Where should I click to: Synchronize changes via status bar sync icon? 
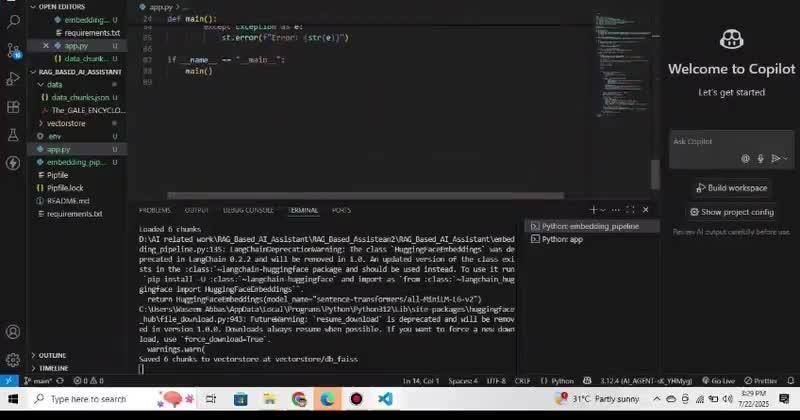[60, 381]
